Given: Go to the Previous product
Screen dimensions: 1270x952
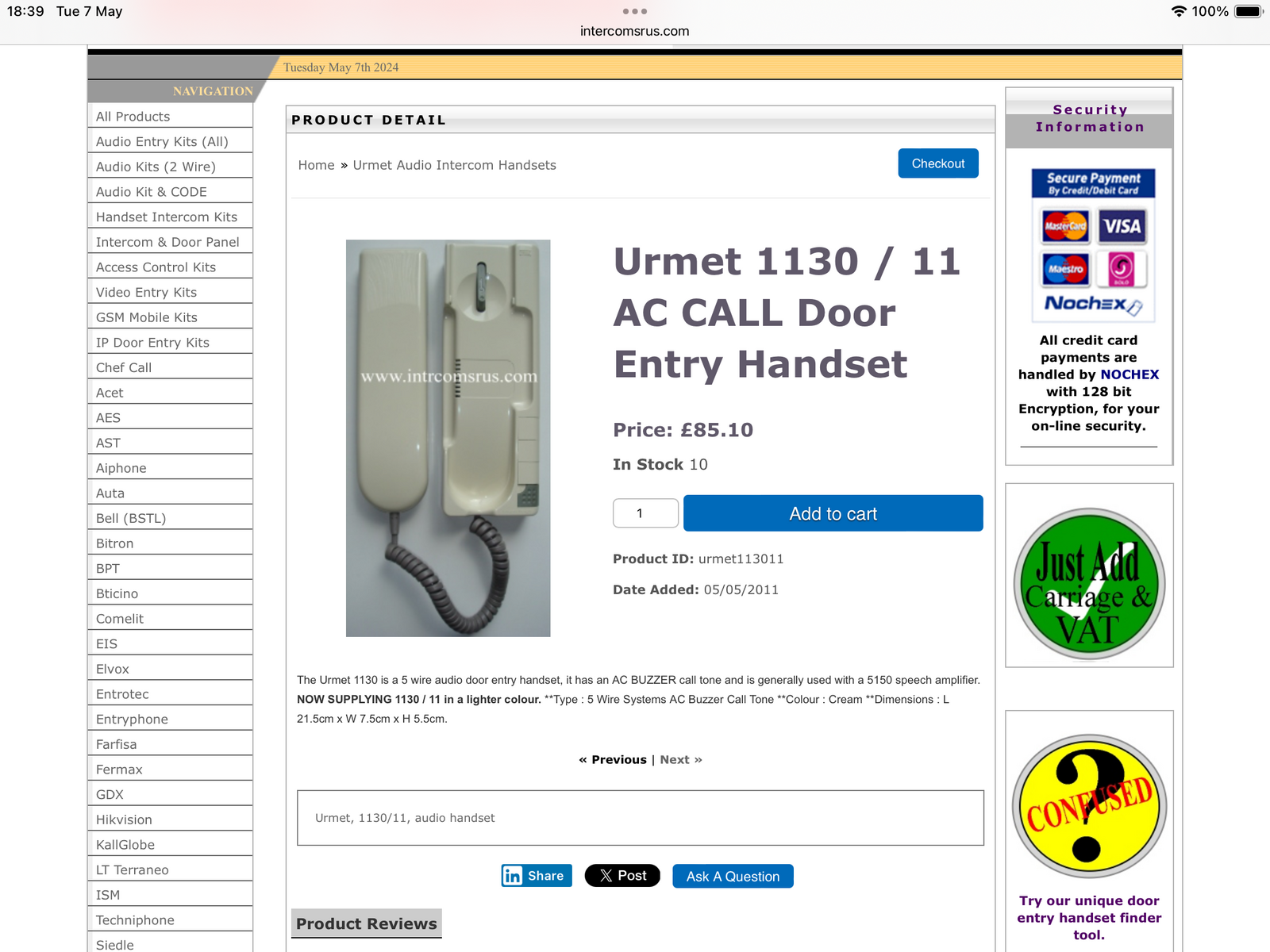Looking at the screenshot, I should click(x=613, y=760).
